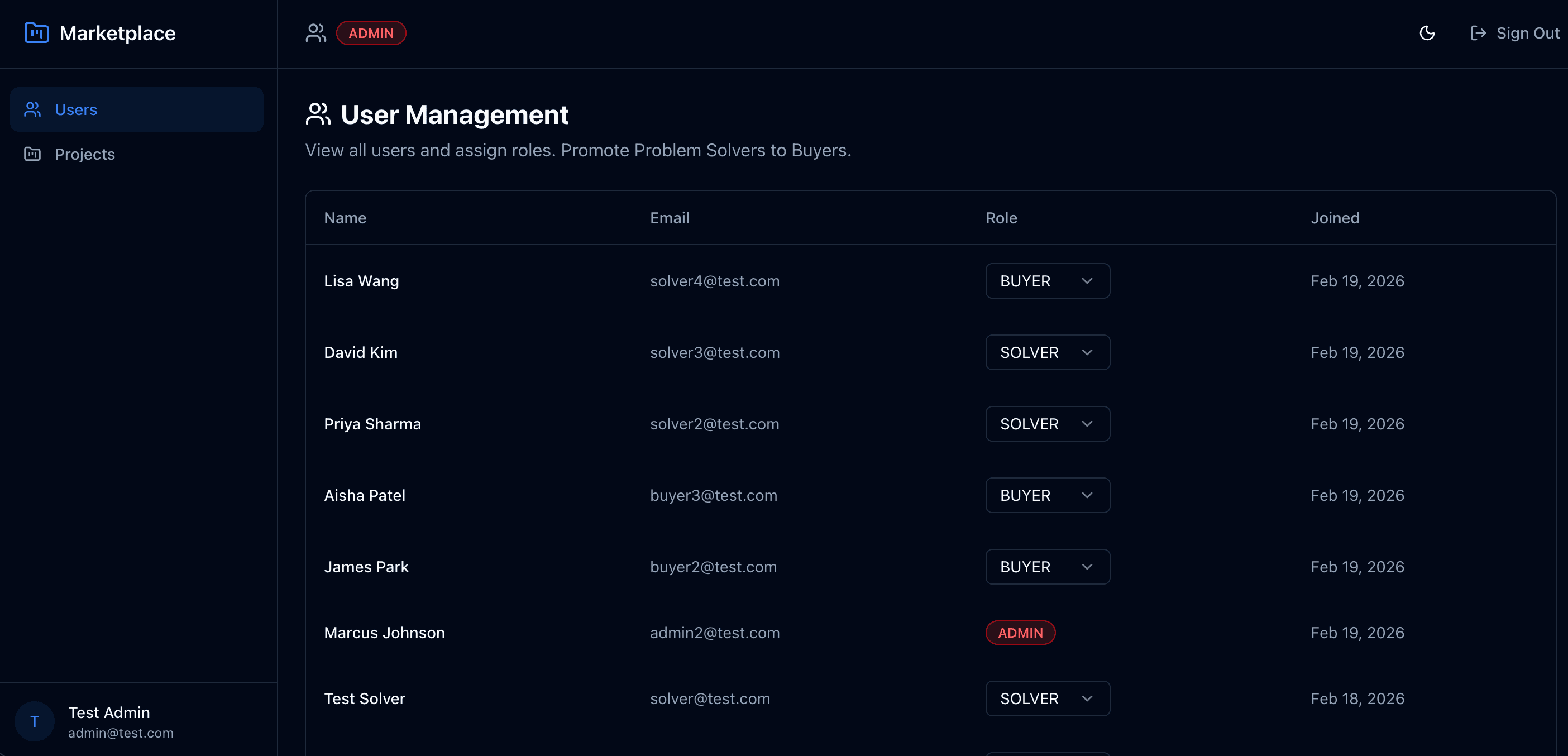
Task: Click the Test Admin avatar circle
Action: coord(34,721)
